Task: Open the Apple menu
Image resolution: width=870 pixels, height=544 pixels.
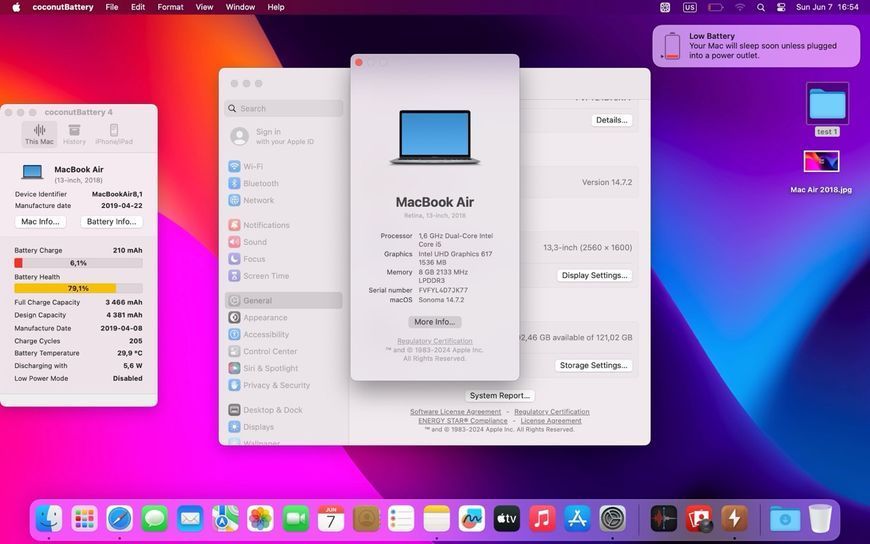Action: tap(16, 7)
